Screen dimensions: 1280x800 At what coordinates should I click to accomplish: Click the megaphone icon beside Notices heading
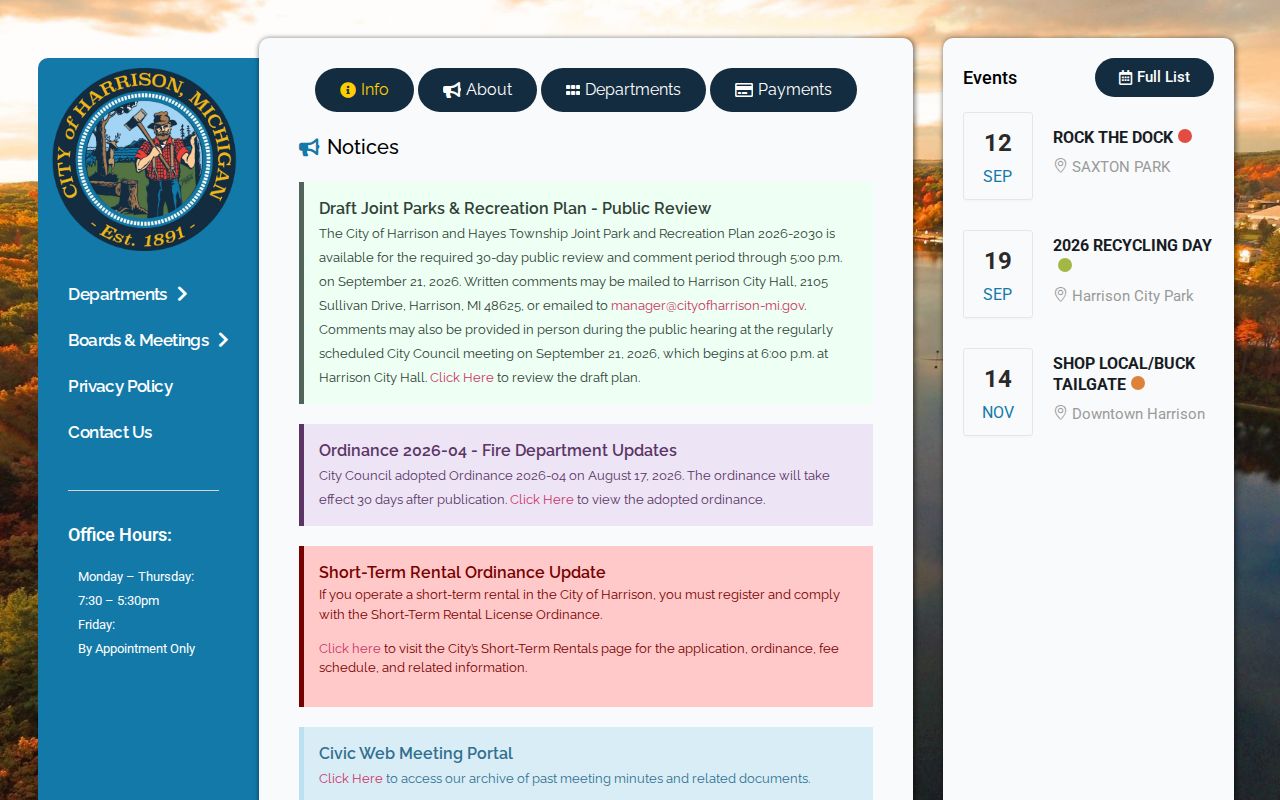[309, 148]
